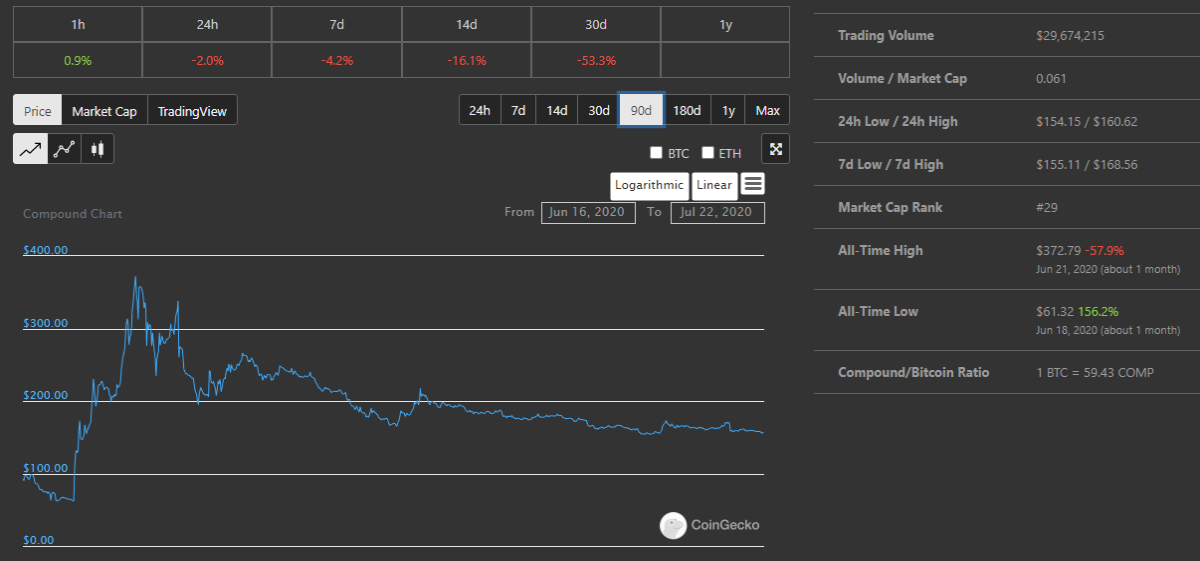The height and width of the screenshot is (561, 1200).
Task: Edit the From date field Jun 16, 2020
Action: click(x=588, y=212)
